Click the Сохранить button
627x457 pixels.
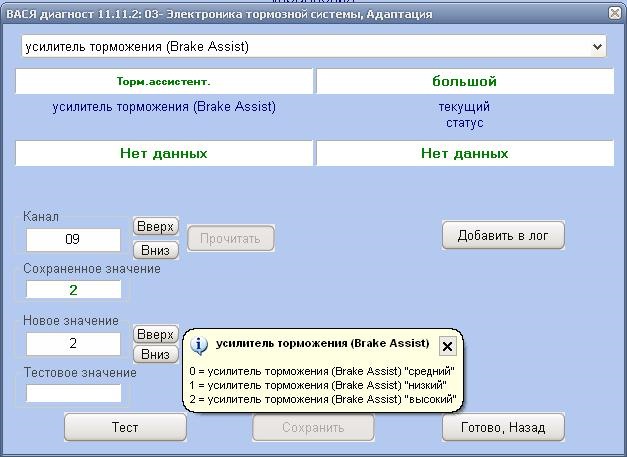tap(313, 427)
